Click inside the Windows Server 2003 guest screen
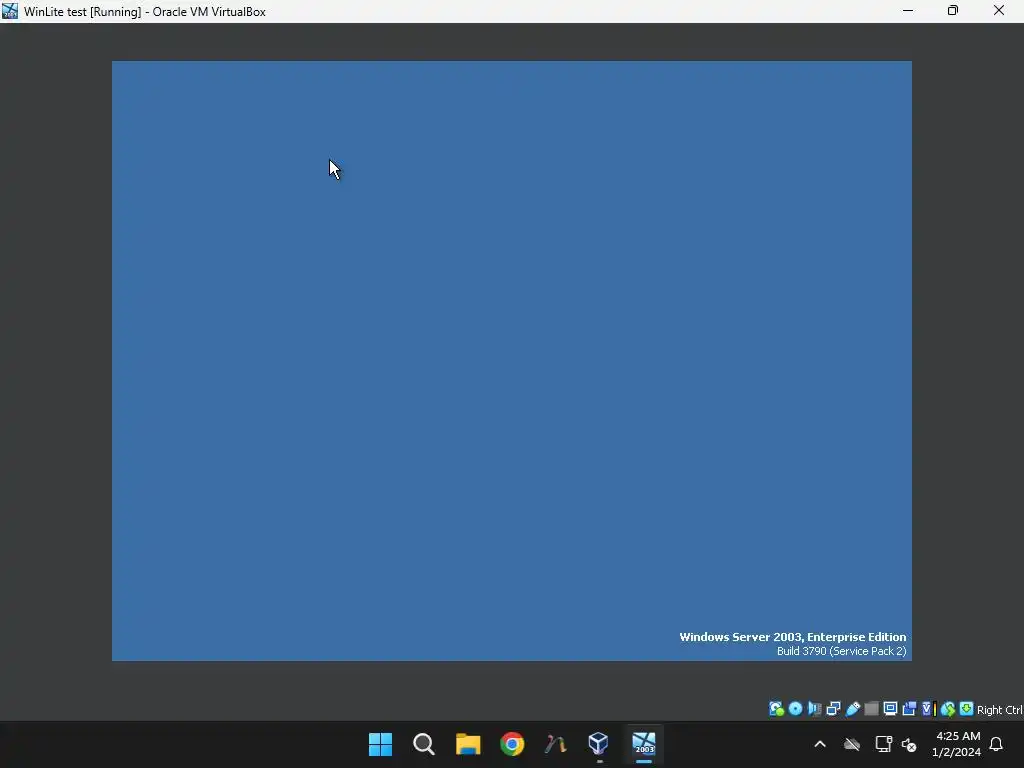 tap(512, 360)
